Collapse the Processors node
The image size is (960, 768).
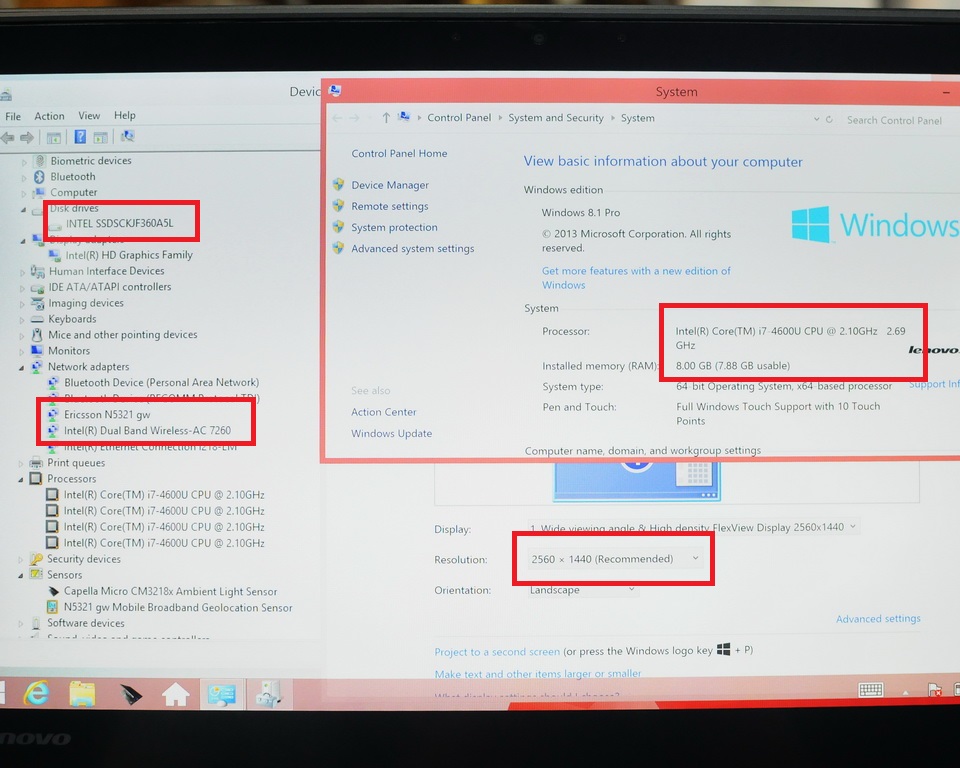[21, 480]
